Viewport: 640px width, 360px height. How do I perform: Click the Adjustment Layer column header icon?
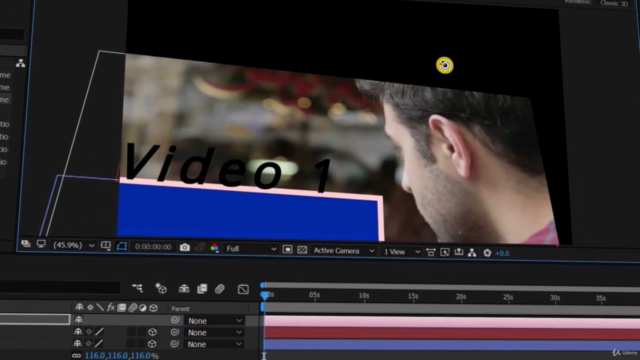(x=142, y=308)
